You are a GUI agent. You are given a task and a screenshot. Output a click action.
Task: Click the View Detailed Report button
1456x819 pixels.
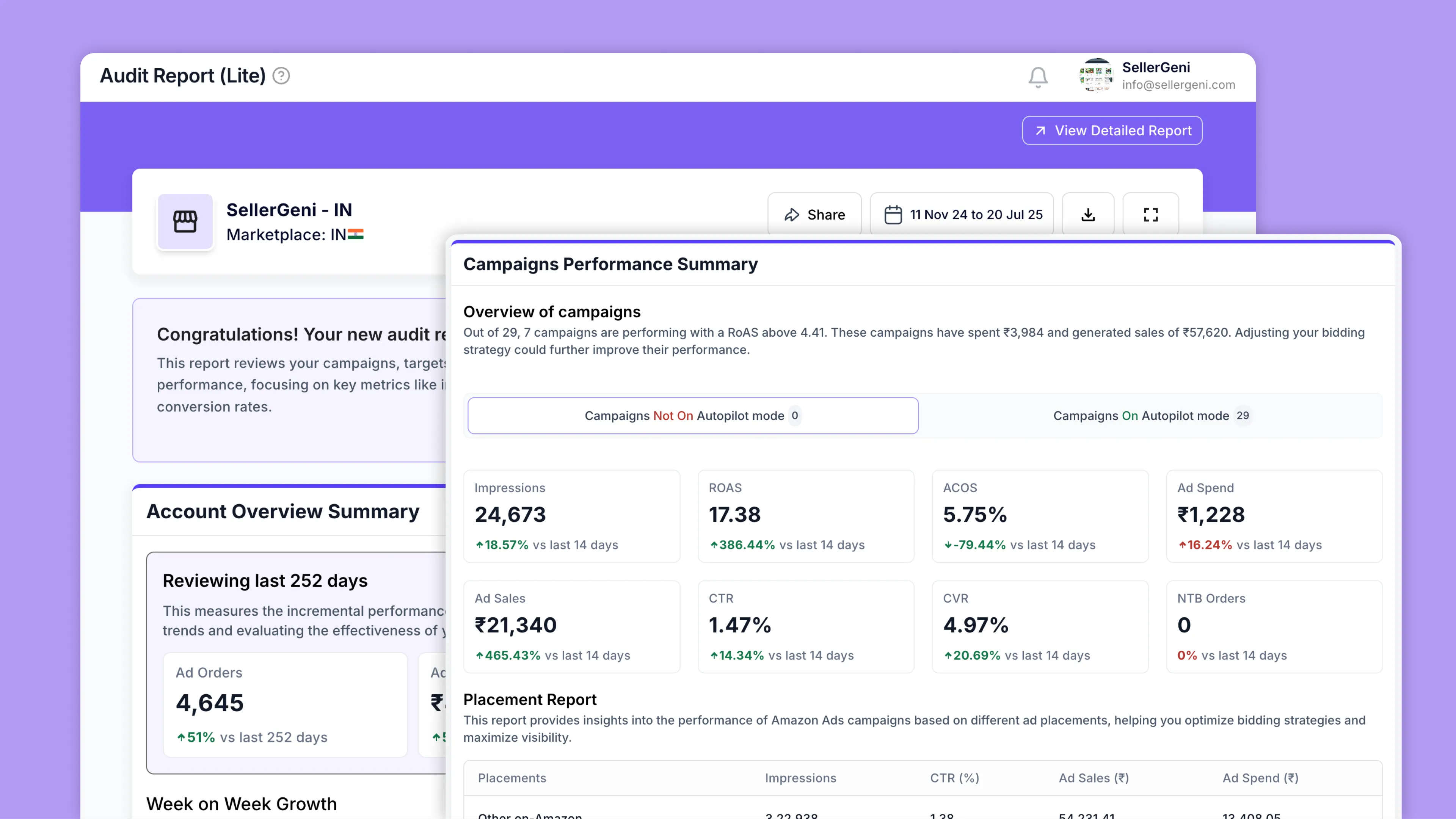1112,130
